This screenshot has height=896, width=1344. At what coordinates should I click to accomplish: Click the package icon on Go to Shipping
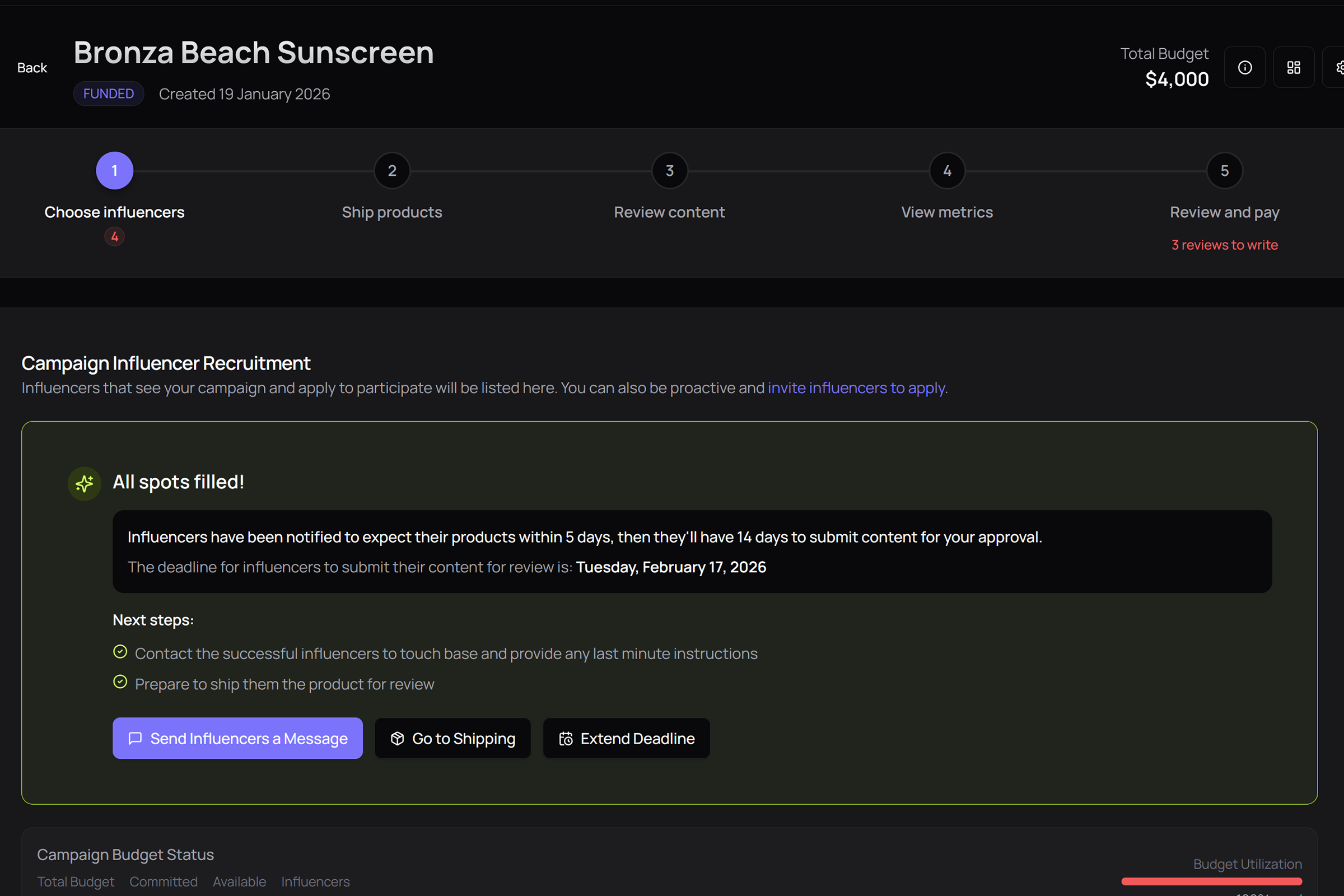point(398,738)
